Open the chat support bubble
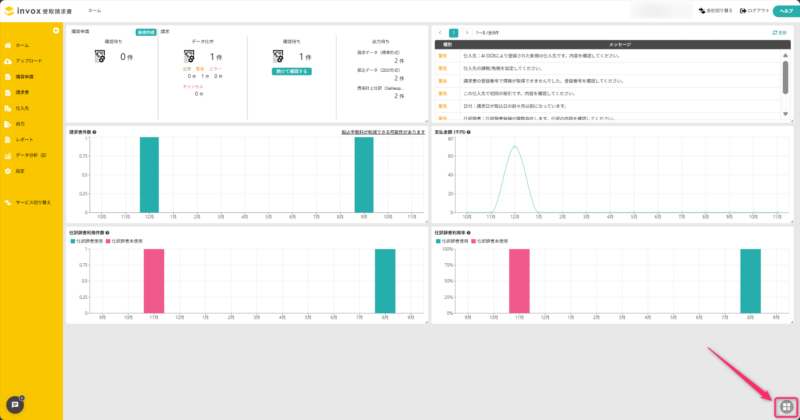Screen dimensions: 800x420 click(15, 405)
